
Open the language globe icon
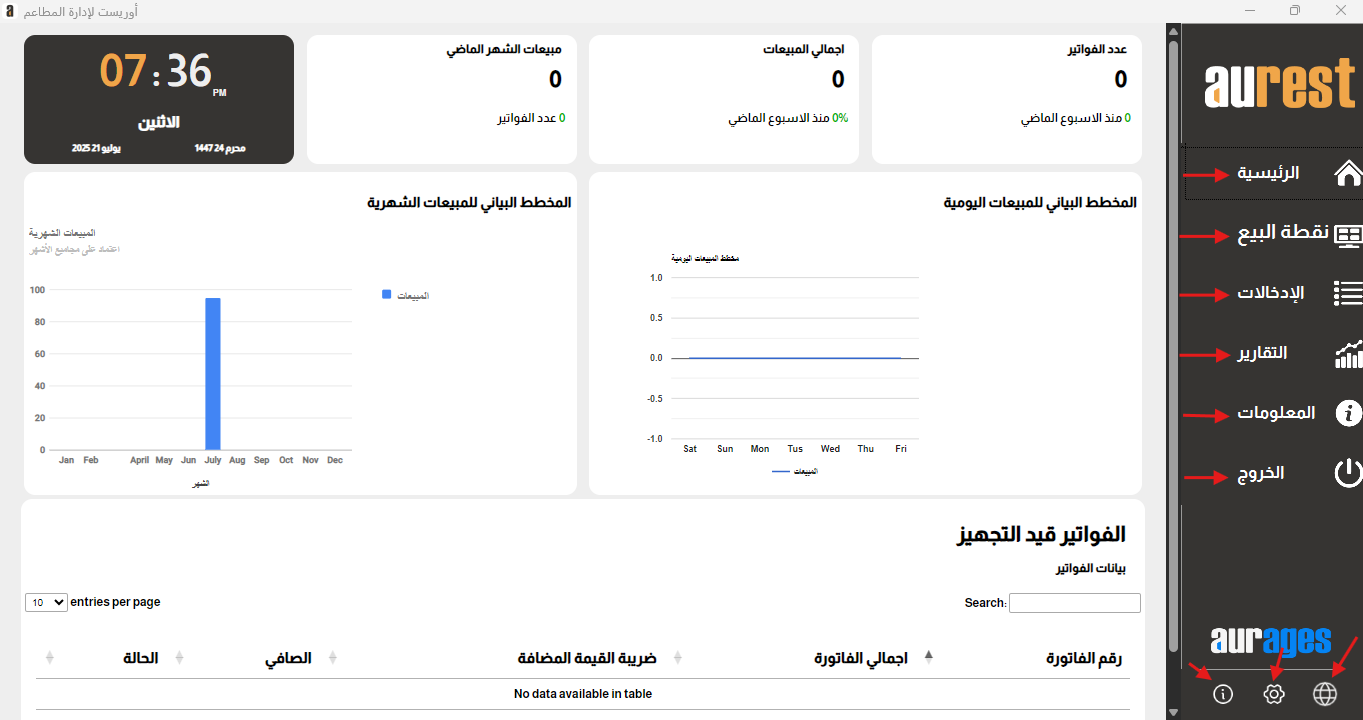coord(1324,694)
